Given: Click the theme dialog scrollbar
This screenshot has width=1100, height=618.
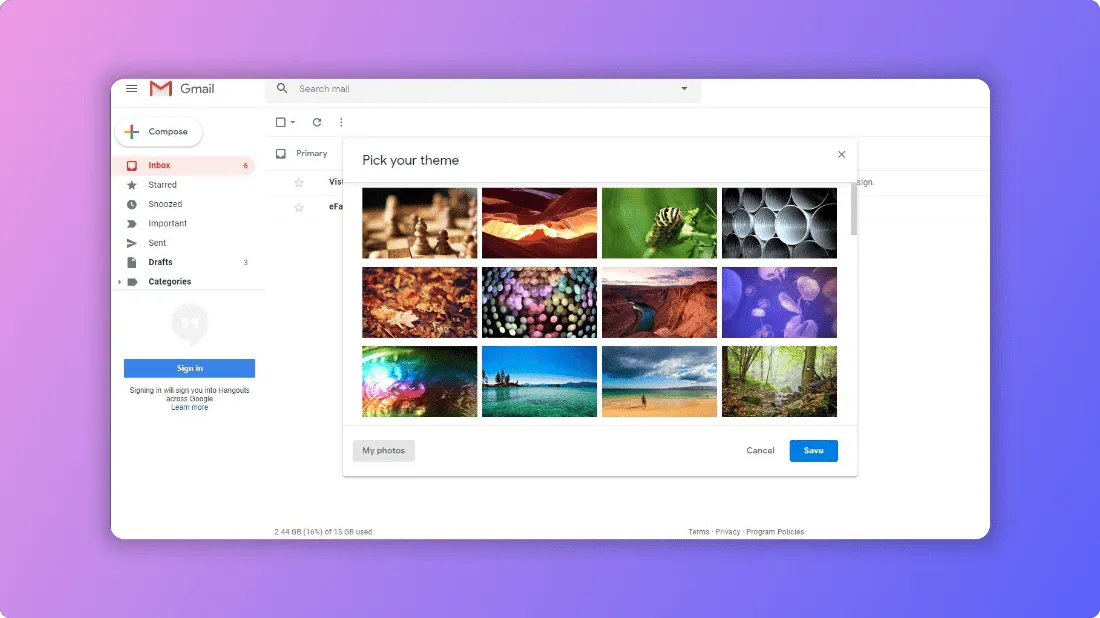Looking at the screenshot, I should 854,209.
